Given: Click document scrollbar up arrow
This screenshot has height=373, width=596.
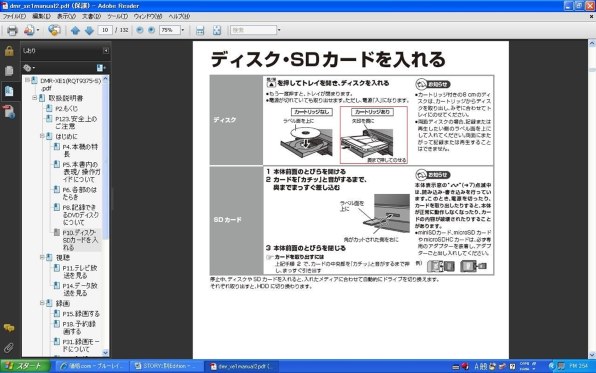Looking at the screenshot, I should (592, 43).
